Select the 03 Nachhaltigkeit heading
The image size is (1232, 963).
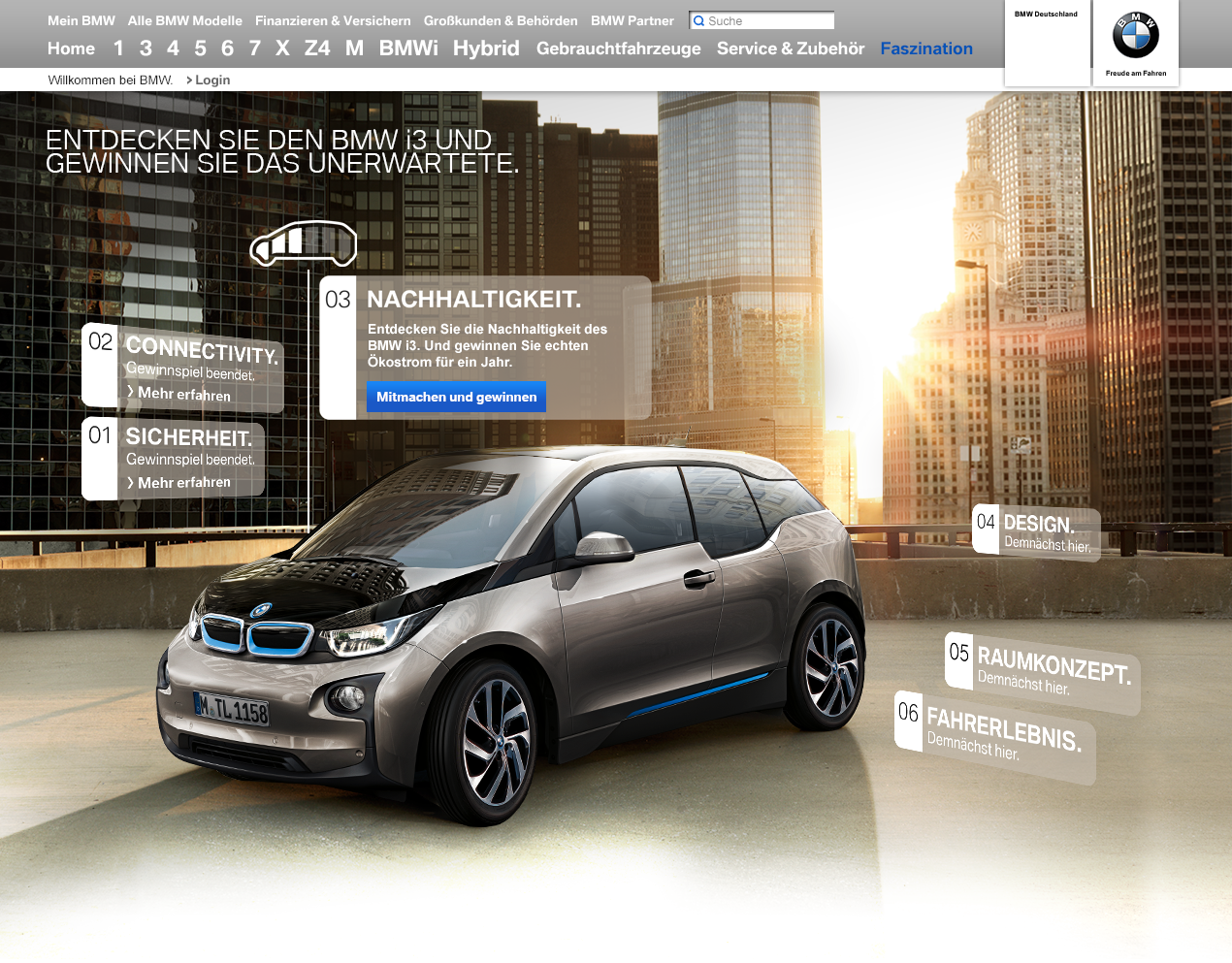click(473, 300)
